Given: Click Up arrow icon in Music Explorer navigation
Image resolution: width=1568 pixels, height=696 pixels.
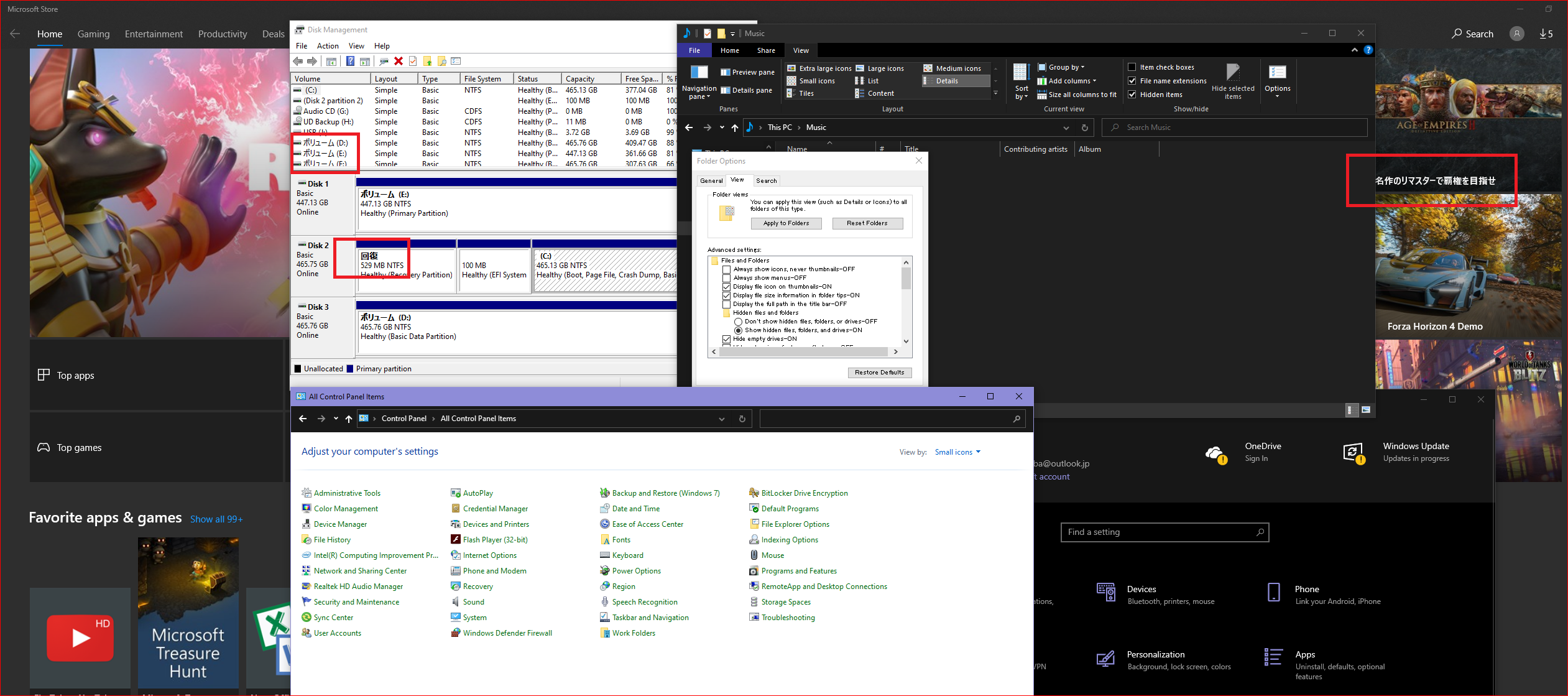Looking at the screenshot, I should click(735, 128).
